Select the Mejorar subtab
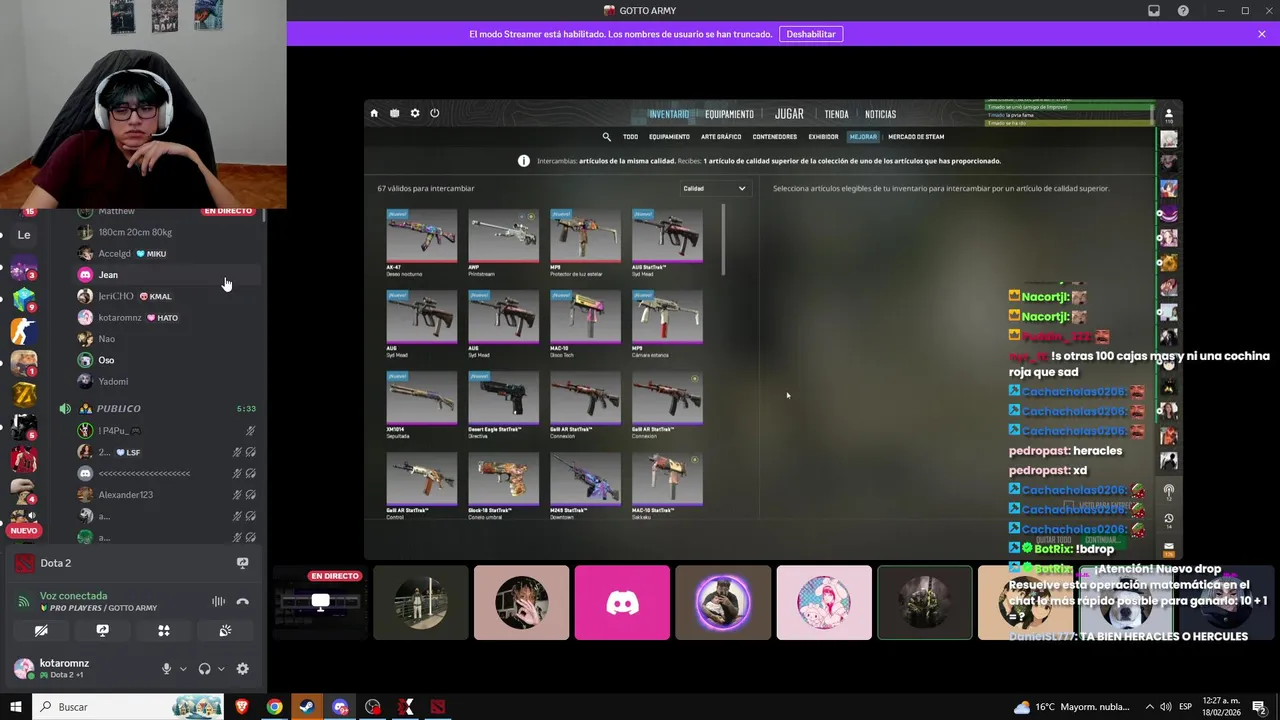Screen dimensions: 1280x720 [863, 137]
